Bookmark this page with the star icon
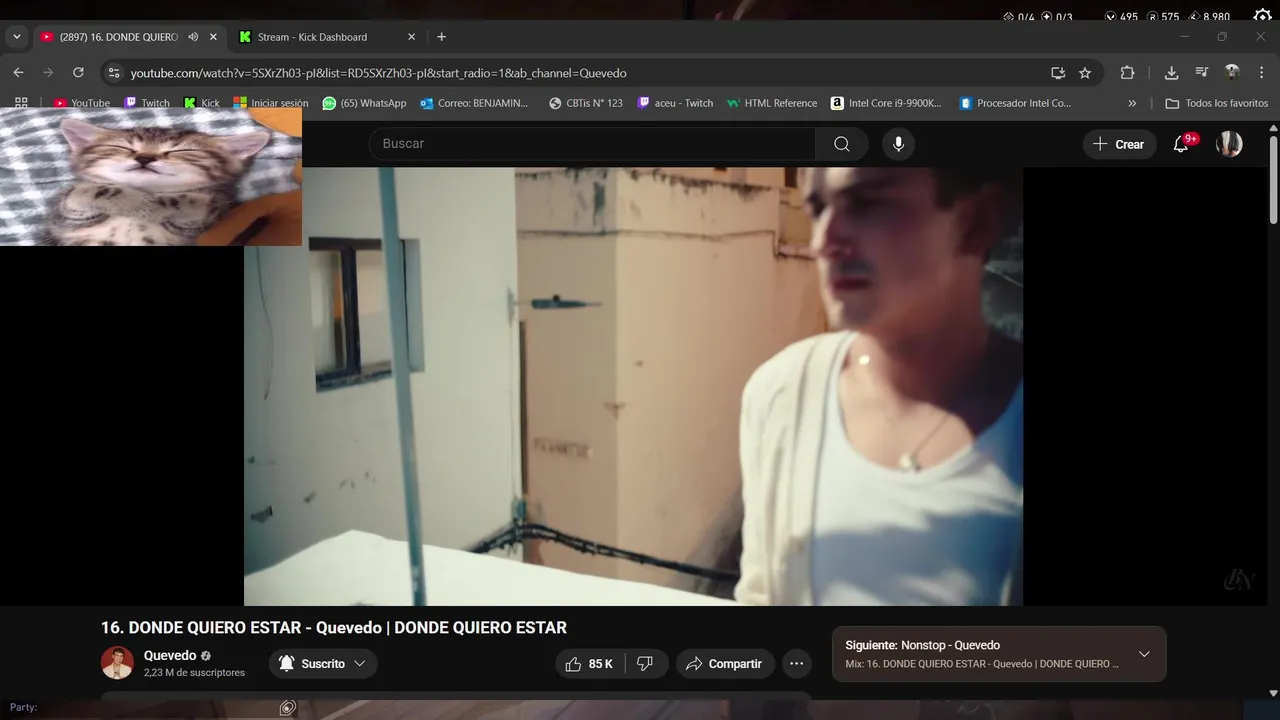 pos(1085,73)
